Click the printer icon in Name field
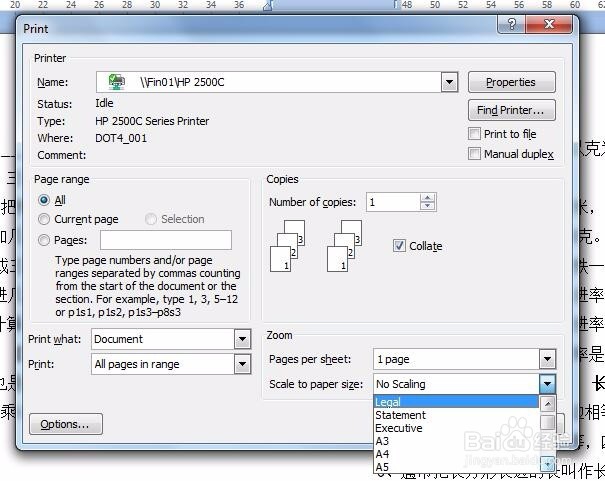Viewport: 605px width, 481px height. (117, 82)
